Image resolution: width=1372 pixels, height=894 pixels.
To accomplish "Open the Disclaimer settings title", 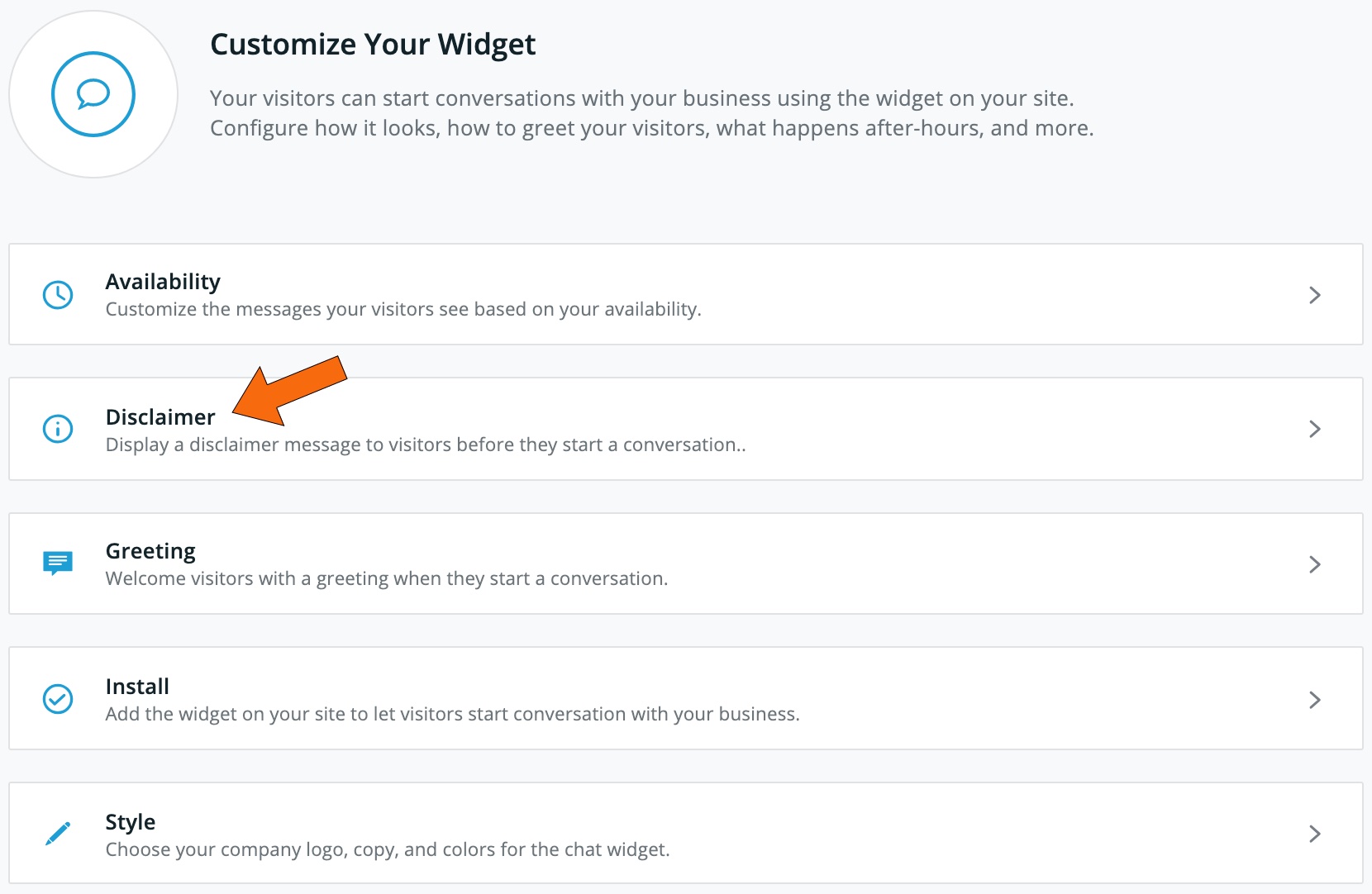I will 160,417.
